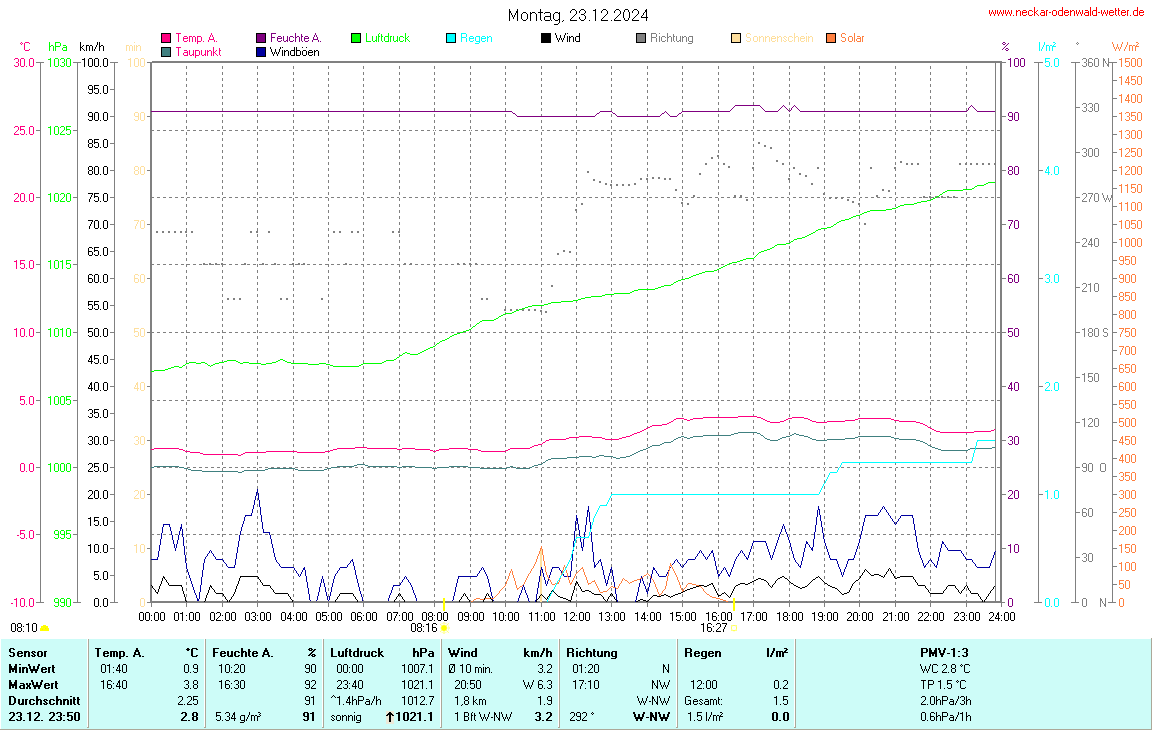Click the gray Richtung legend square
The width and height of the screenshot is (1152, 730).
click(641, 38)
